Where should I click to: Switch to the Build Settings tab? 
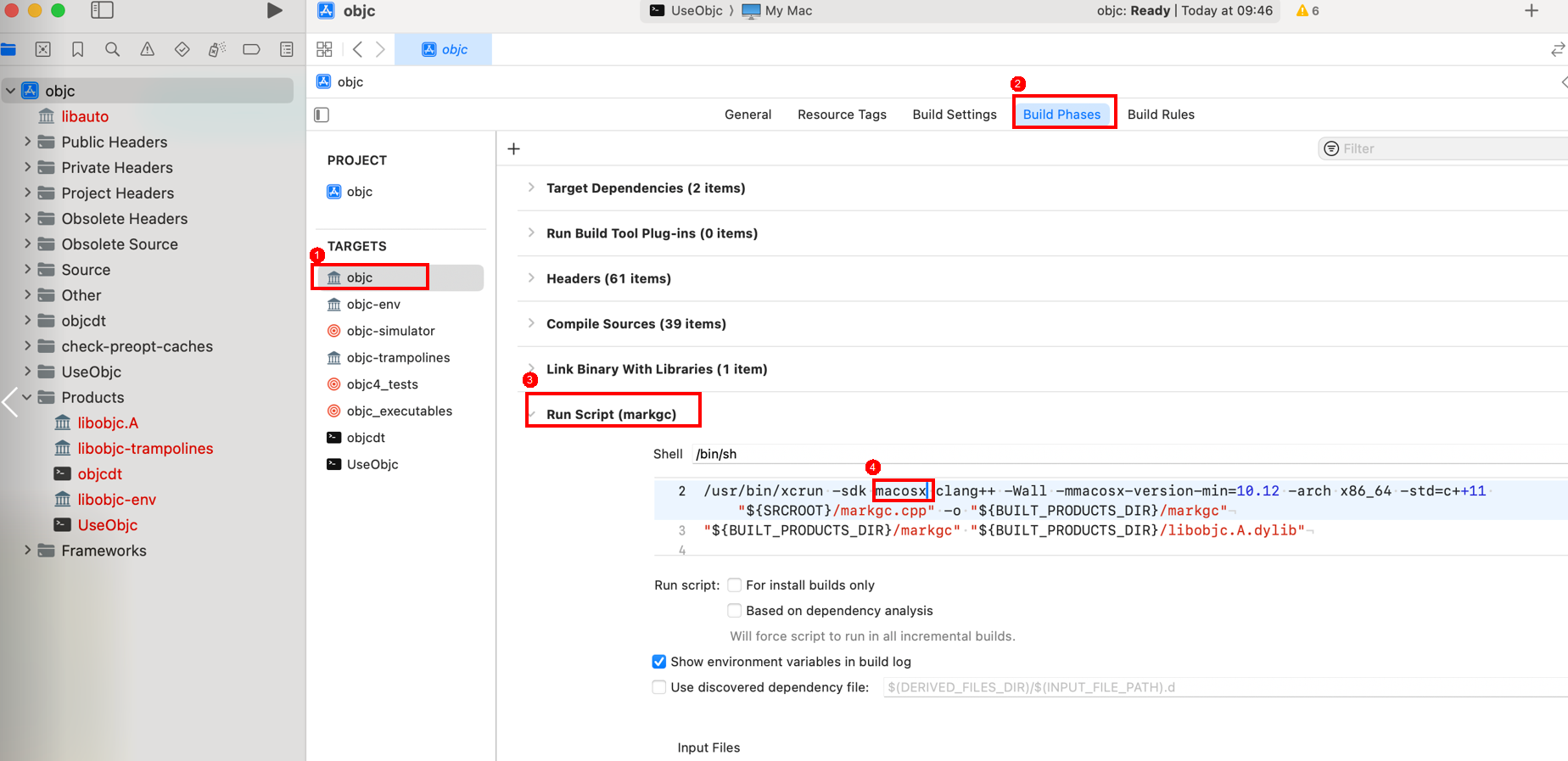tap(955, 115)
